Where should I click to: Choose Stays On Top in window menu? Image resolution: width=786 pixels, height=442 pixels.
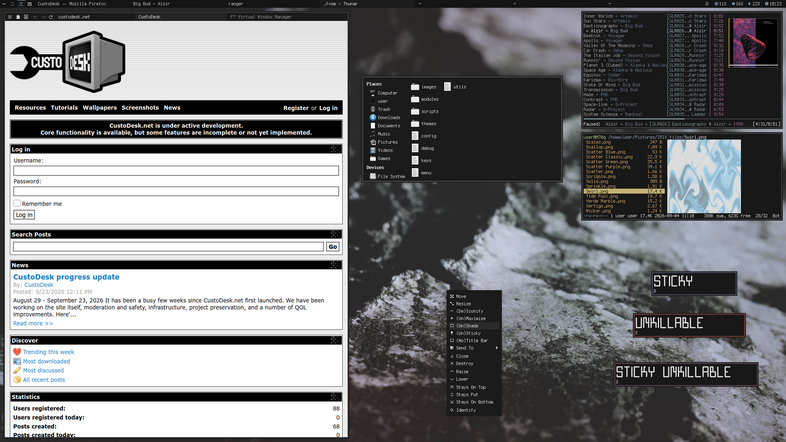[x=474, y=387]
